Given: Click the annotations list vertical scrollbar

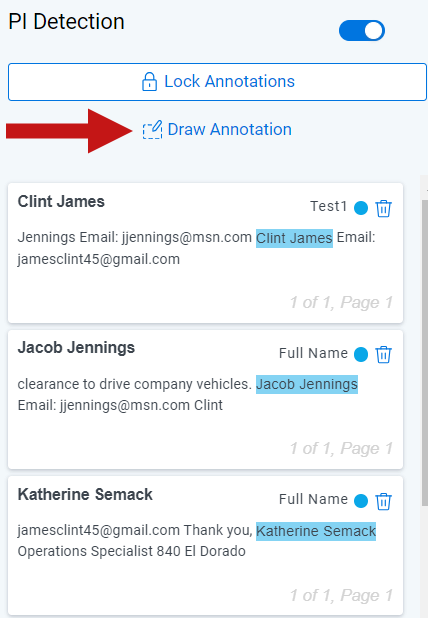Looking at the screenshot, I should (x=424, y=353).
